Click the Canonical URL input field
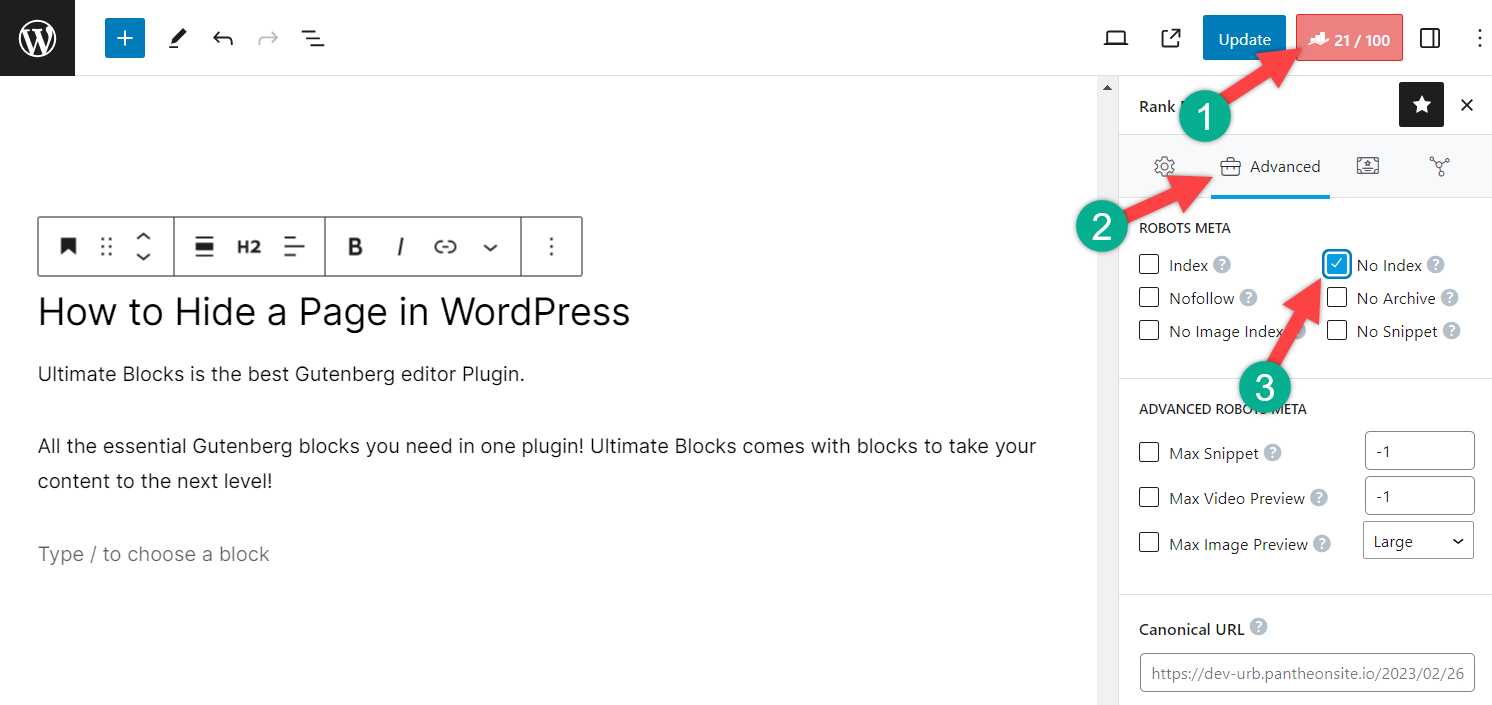Viewport: 1492px width, 705px height. coord(1307,673)
